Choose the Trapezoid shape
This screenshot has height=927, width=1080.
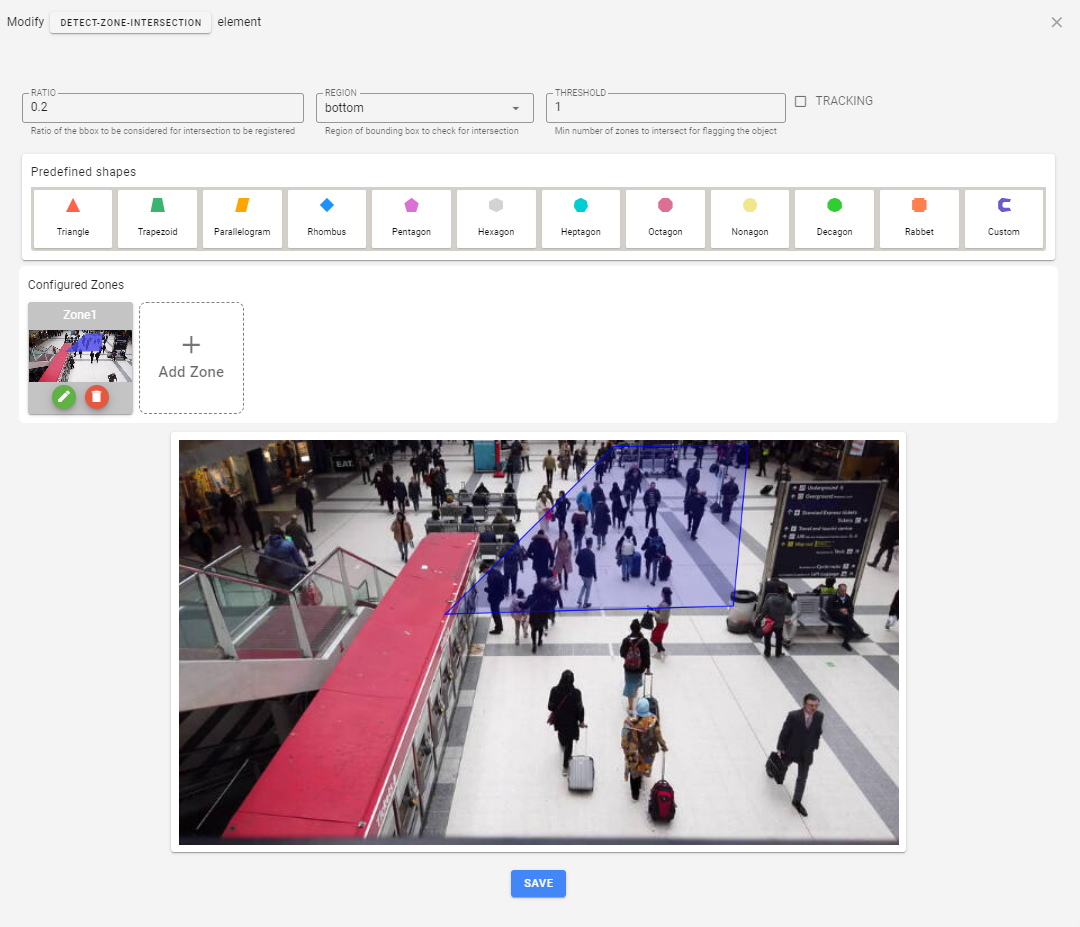tap(157, 218)
